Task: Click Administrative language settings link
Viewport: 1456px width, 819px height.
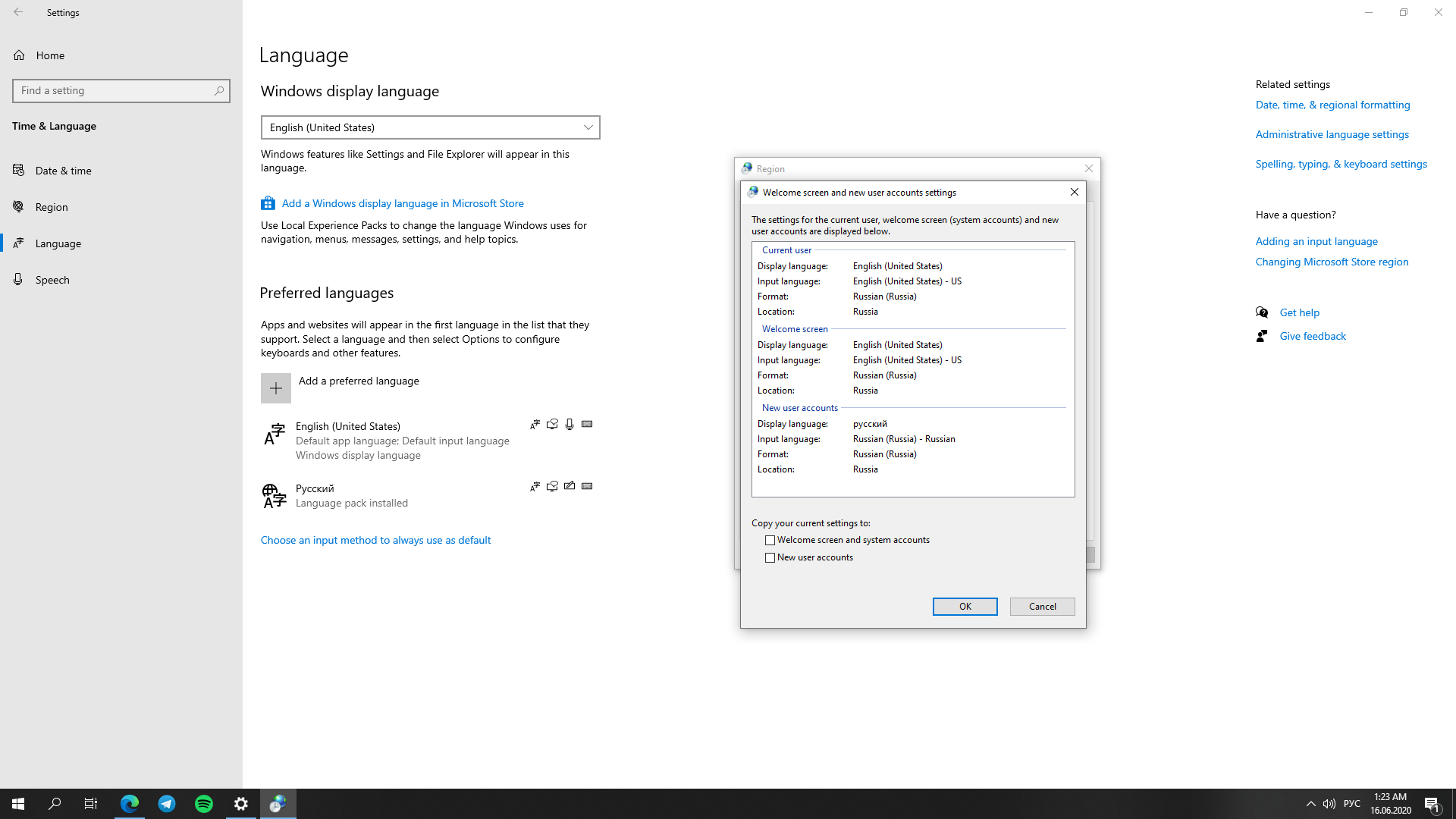Action: click(x=1333, y=133)
